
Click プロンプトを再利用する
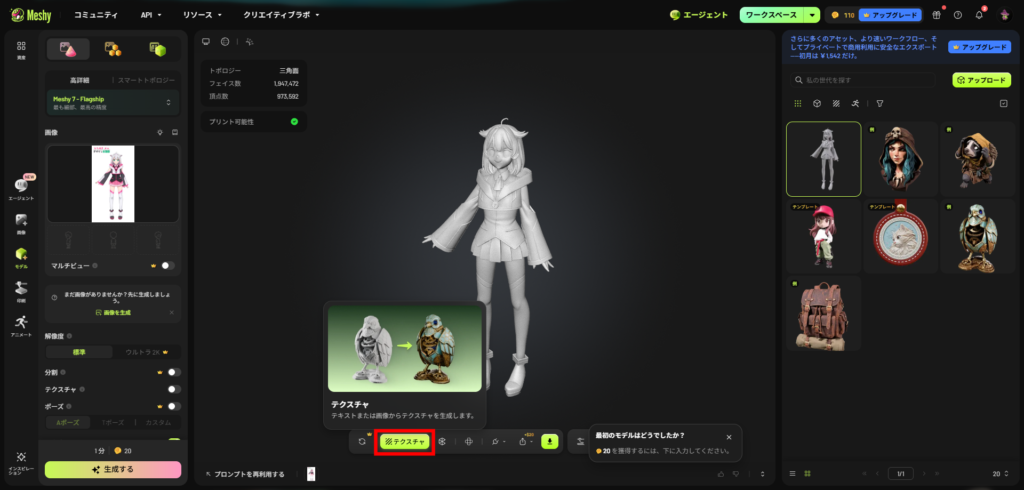point(246,474)
